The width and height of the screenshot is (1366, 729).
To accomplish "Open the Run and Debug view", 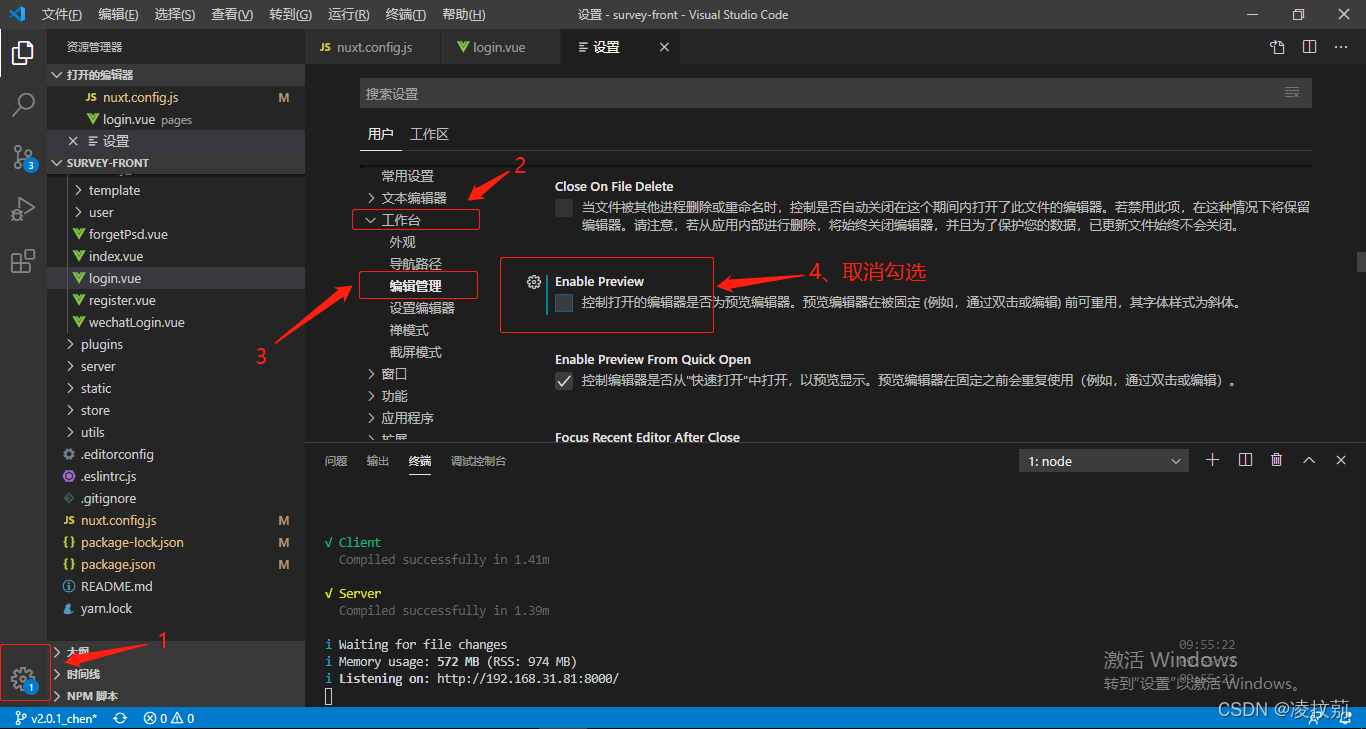I will [x=23, y=209].
